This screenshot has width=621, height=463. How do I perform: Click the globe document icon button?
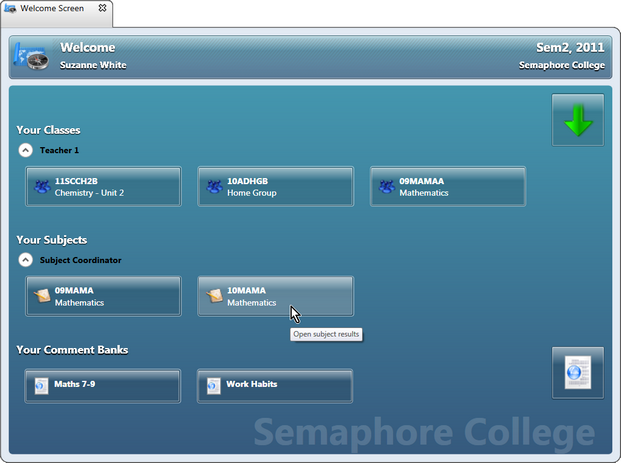(x=578, y=373)
